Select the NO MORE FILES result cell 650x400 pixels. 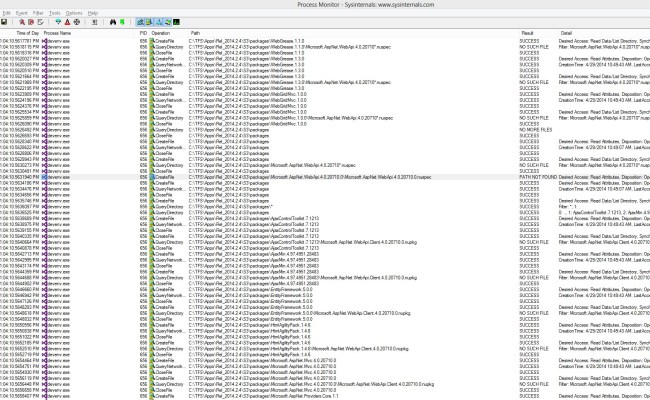tap(536, 130)
